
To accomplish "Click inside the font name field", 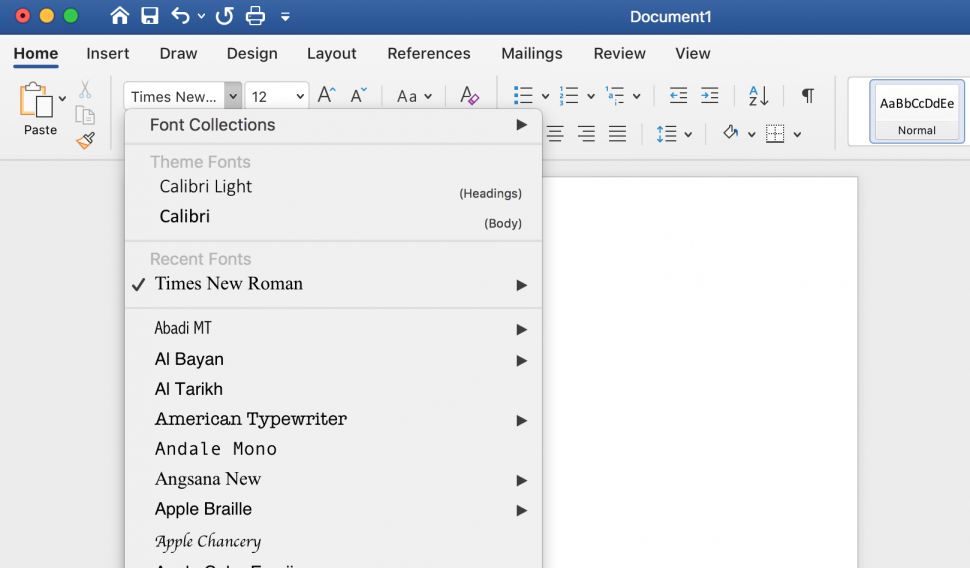I will 174,97.
